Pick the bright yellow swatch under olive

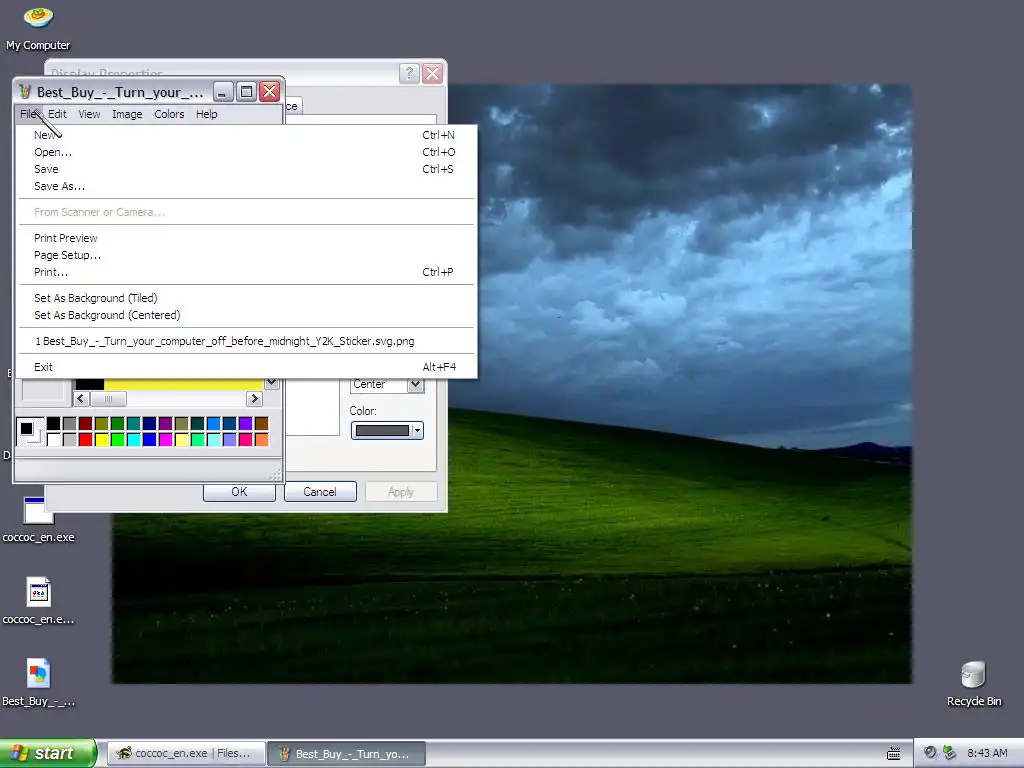[101, 440]
